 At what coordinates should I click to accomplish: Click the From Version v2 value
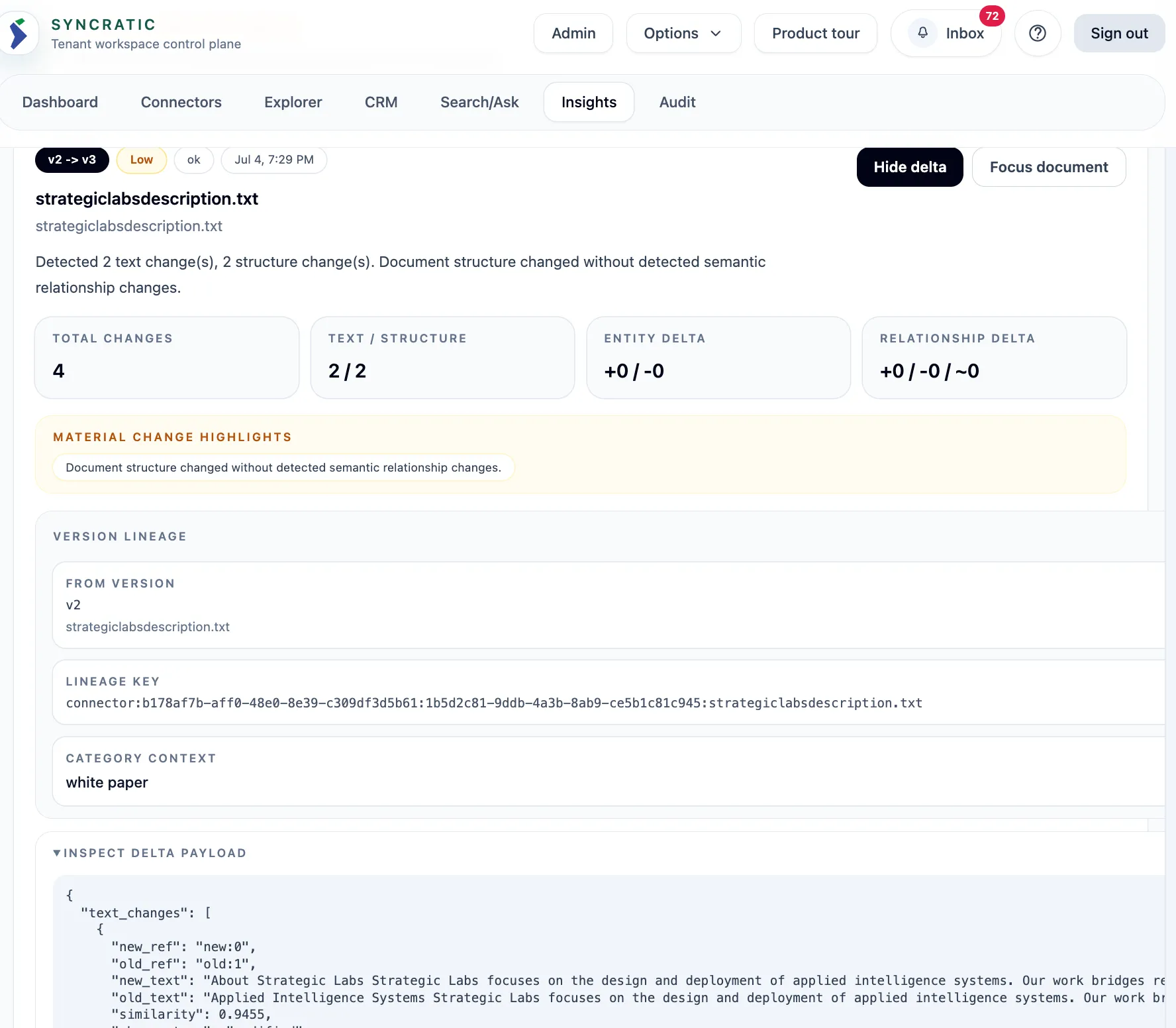tap(73, 605)
